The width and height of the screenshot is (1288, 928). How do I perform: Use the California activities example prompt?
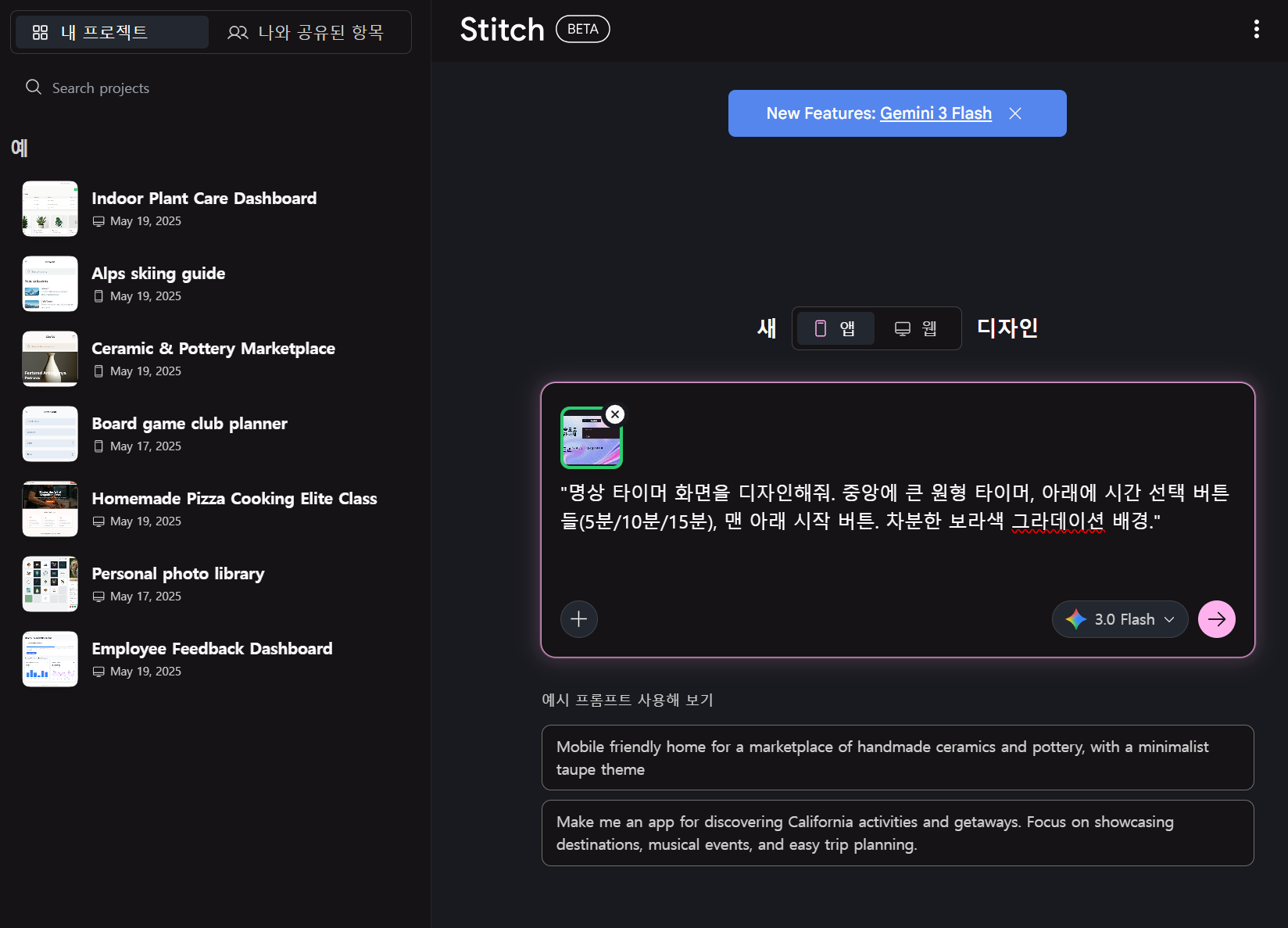pos(898,833)
